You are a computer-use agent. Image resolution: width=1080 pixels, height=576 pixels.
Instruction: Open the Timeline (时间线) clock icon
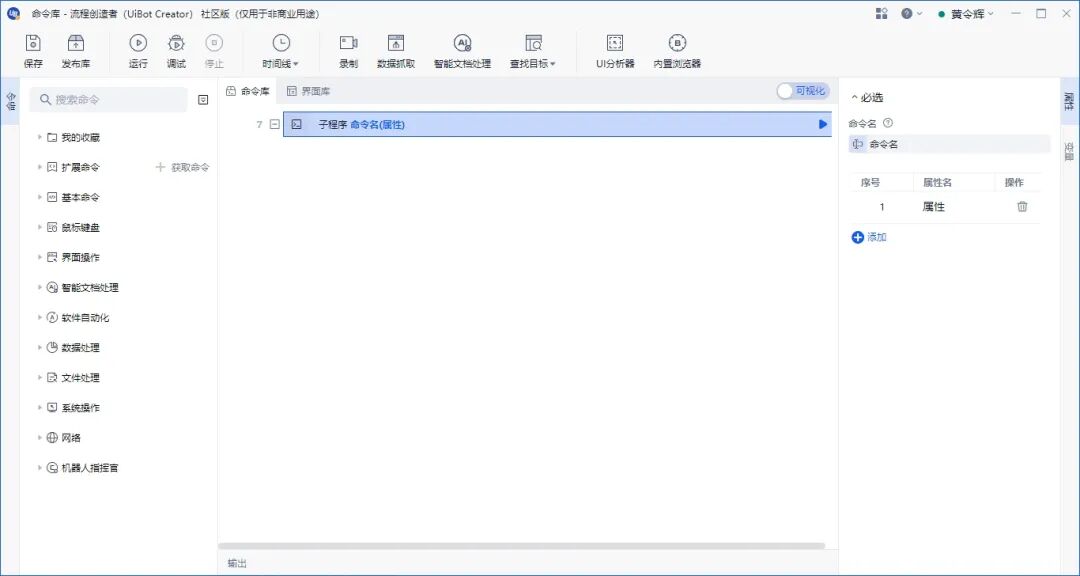click(281, 43)
